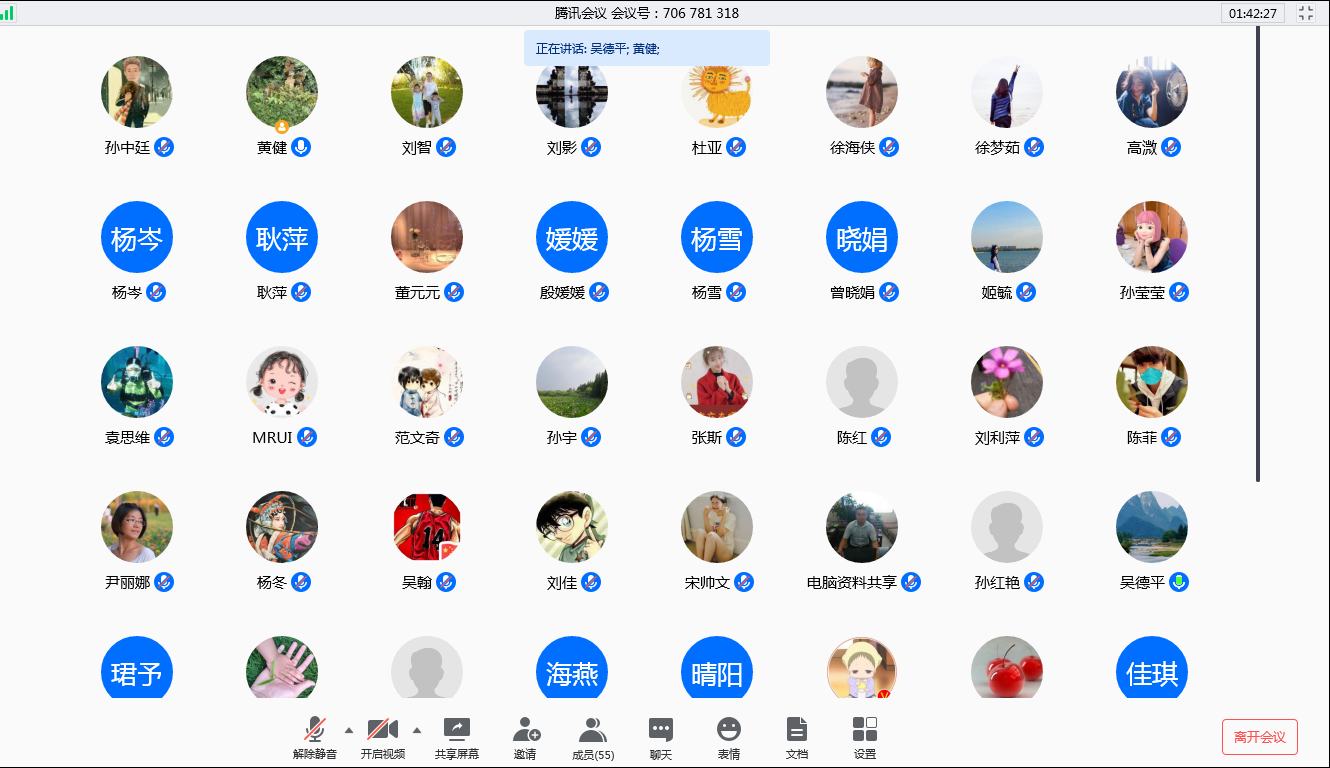The height and width of the screenshot is (768, 1330).
Task: Click the microphone icon next to 黄健
Action: point(301,147)
